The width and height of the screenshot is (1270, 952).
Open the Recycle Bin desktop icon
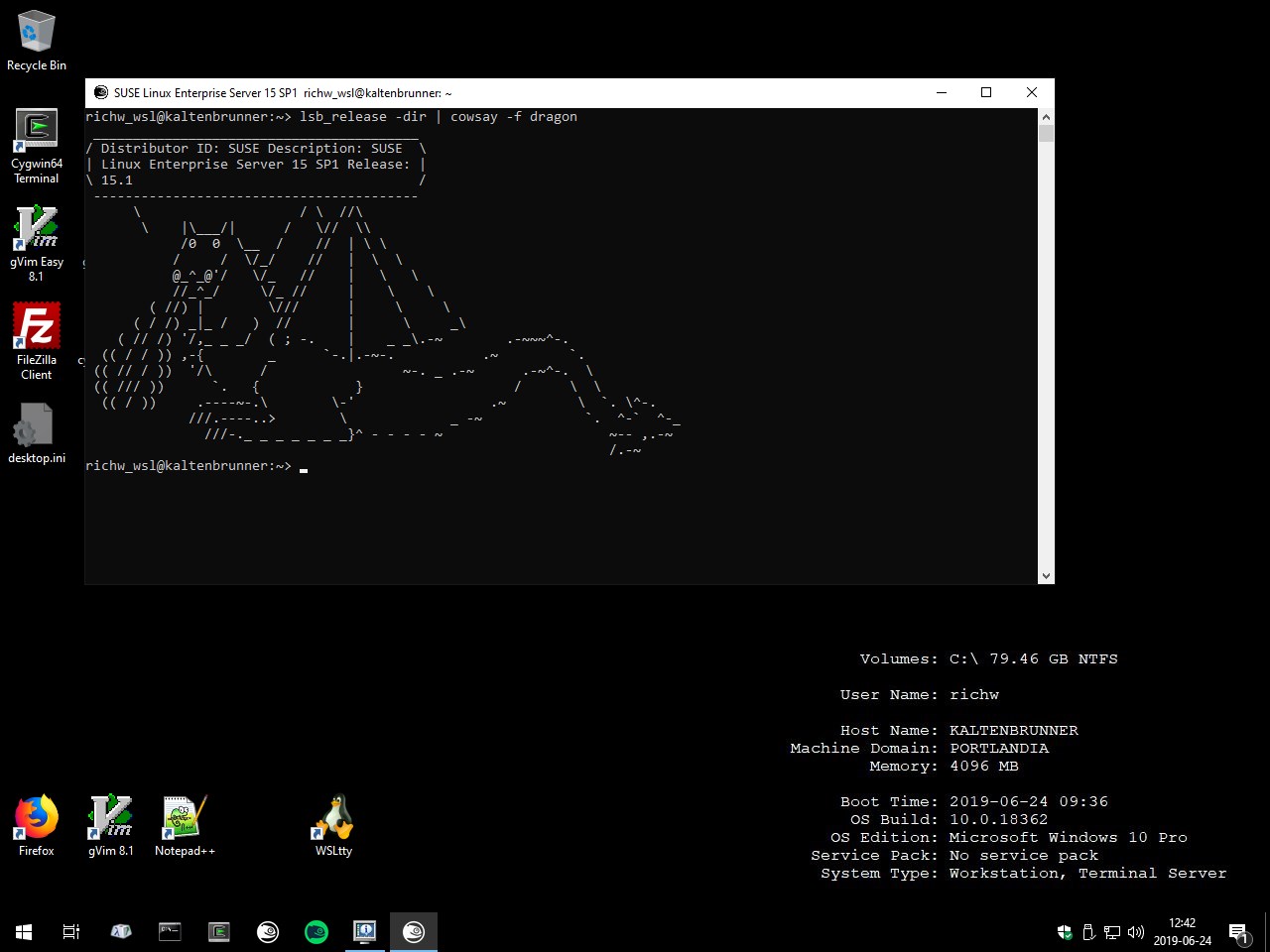(x=37, y=41)
